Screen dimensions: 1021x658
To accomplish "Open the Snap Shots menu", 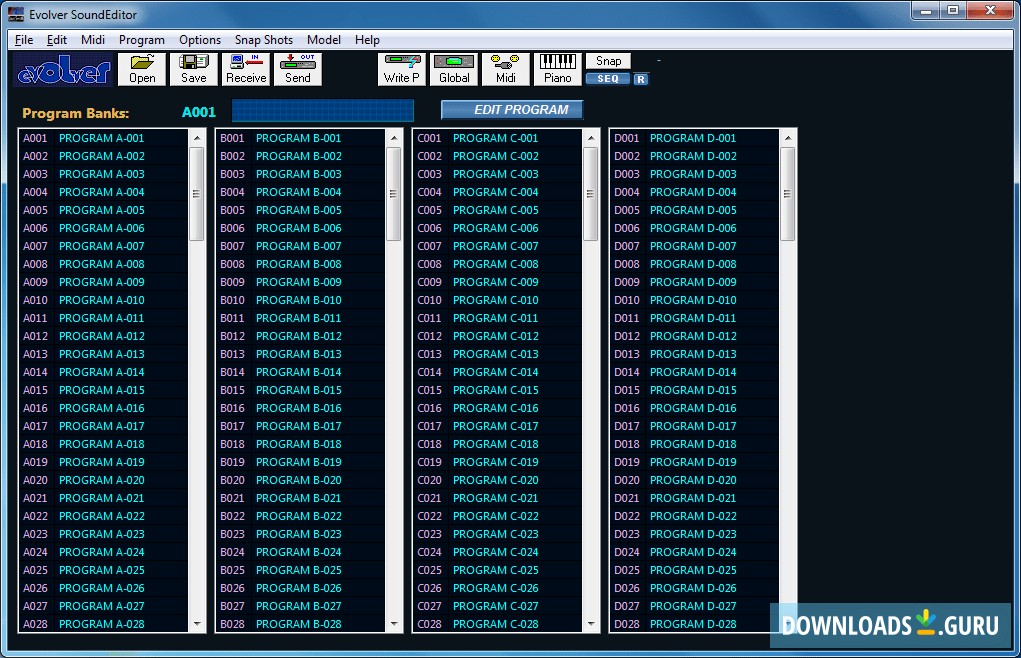I will coord(263,39).
